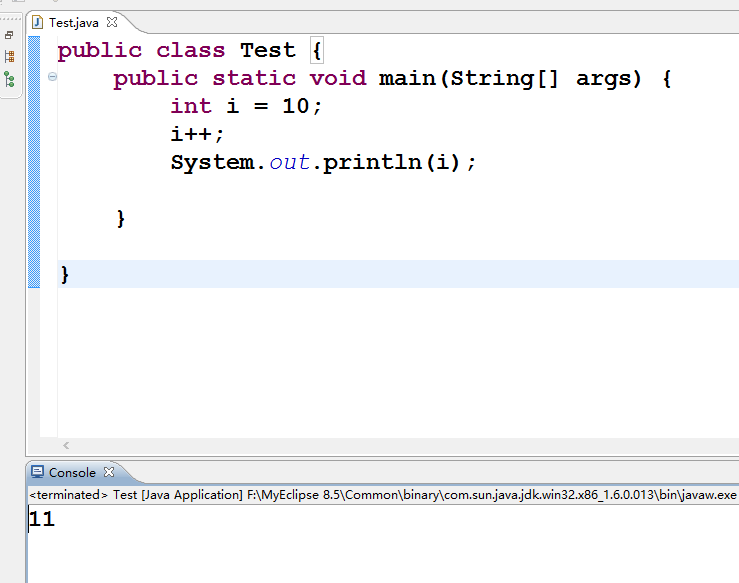
Task: Click the opening brace after 'Test'
Action: click(317, 50)
